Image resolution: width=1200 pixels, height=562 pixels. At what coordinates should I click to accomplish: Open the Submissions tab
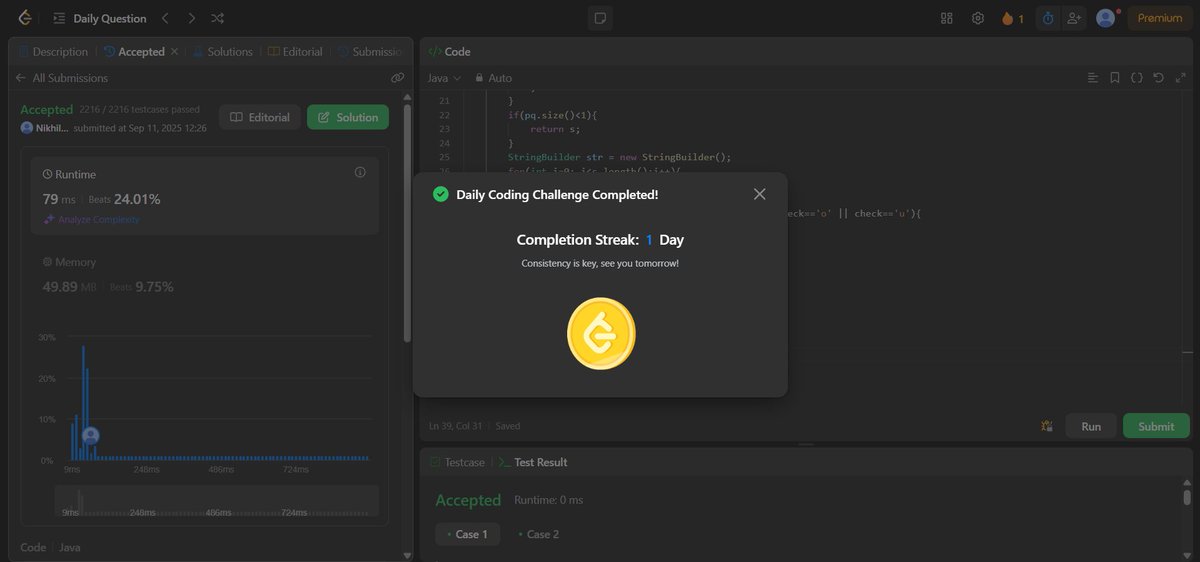370,51
